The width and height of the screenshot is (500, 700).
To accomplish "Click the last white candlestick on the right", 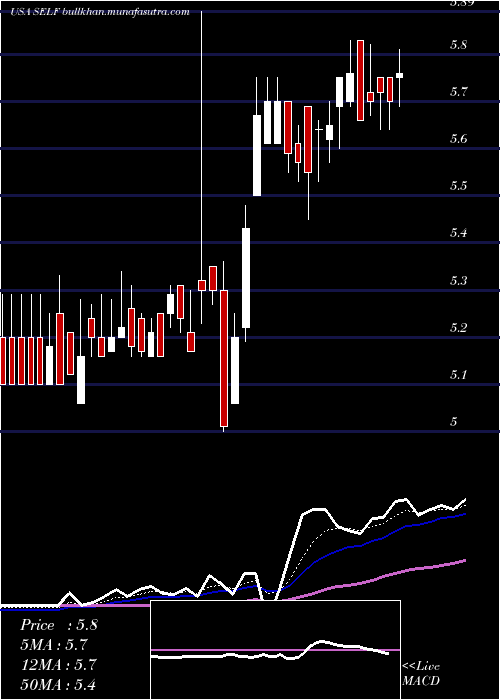I will (x=400, y=75).
